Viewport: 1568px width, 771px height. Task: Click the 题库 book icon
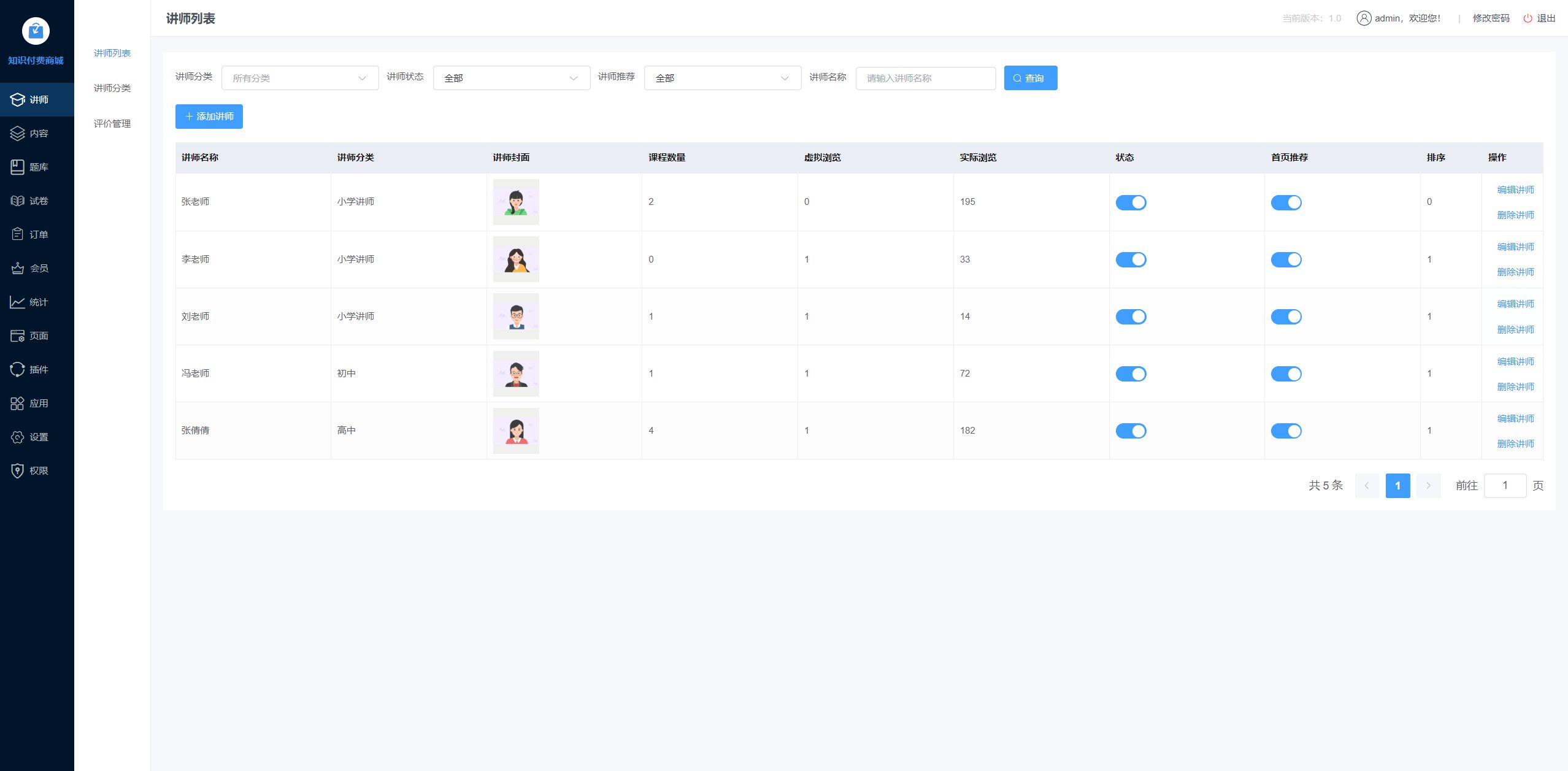[x=18, y=167]
